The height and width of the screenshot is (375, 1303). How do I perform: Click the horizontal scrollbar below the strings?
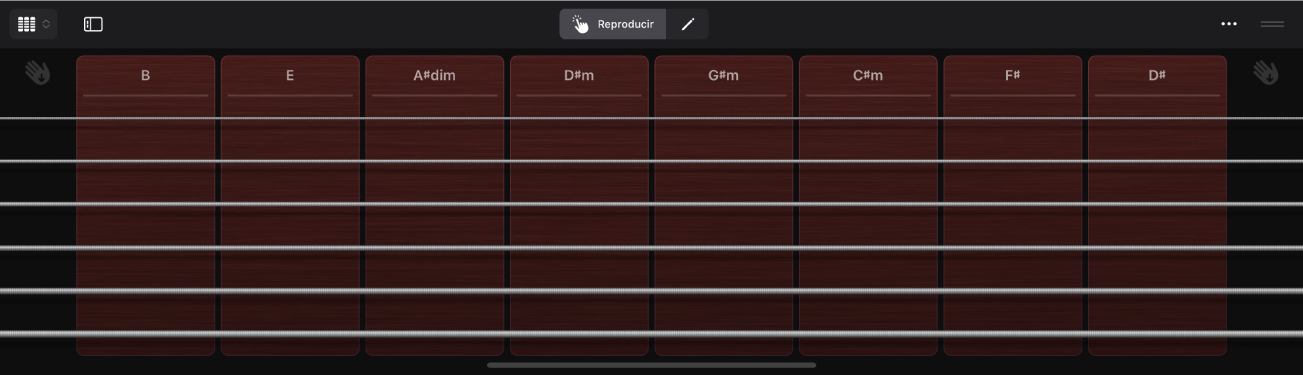tap(651, 365)
